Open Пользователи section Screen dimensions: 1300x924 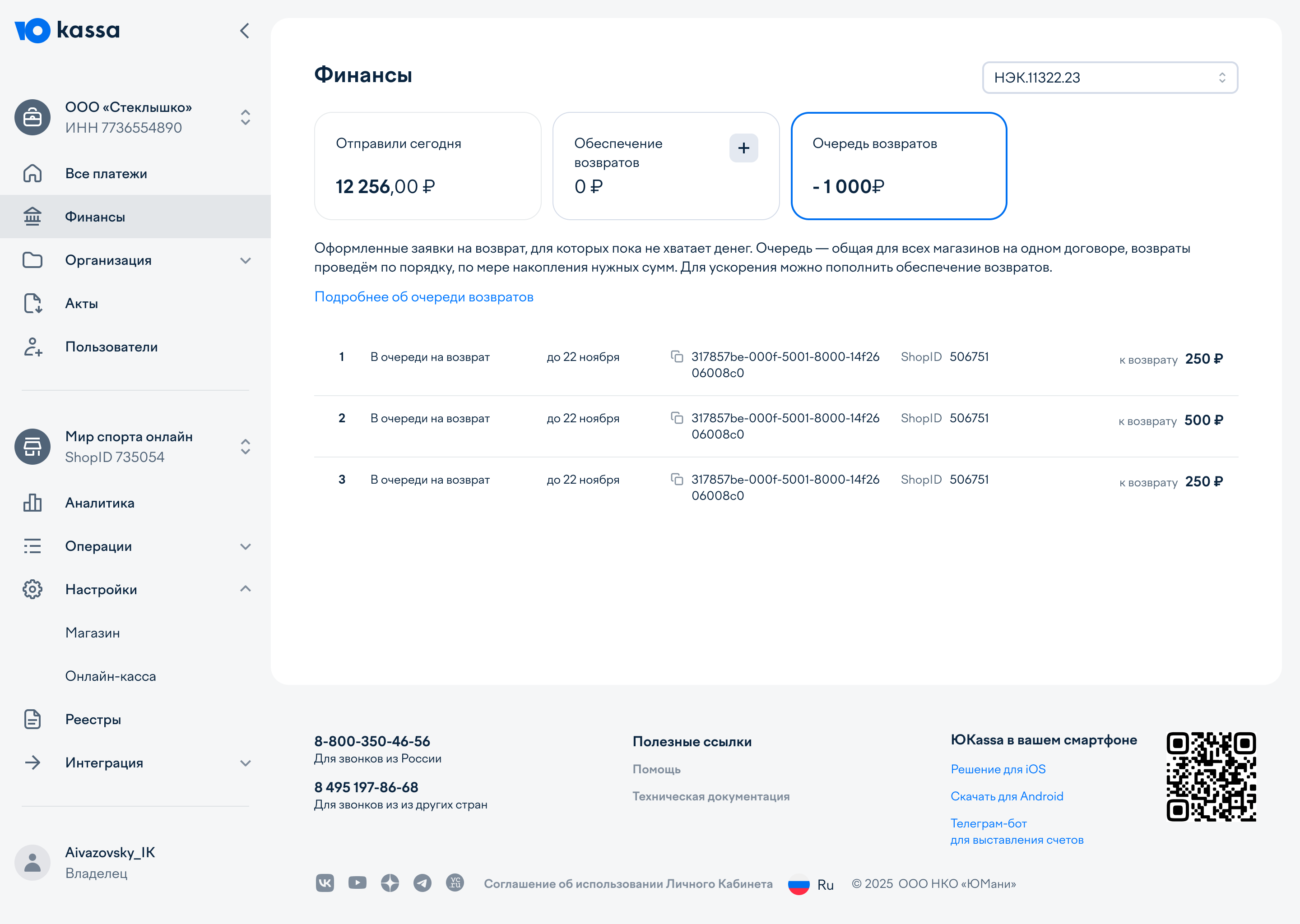click(x=135, y=346)
